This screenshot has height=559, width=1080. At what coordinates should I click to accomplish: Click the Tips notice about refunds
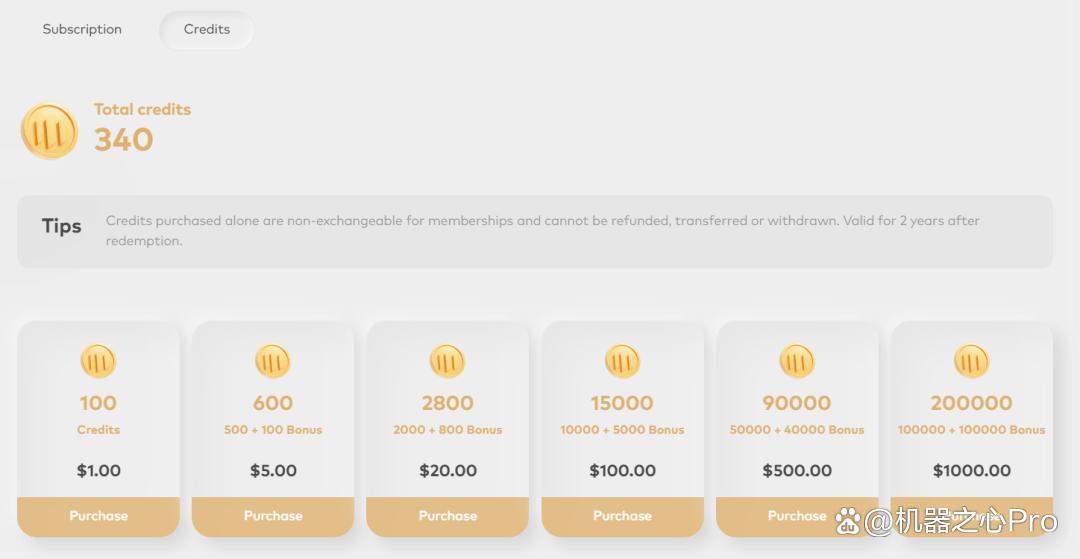pos(535,231)
